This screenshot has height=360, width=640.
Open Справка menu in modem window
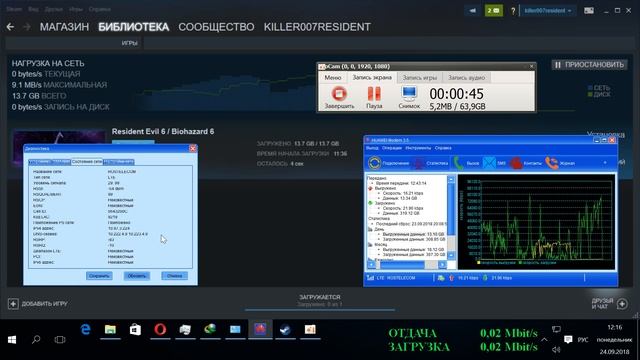[x=443, y=148]
